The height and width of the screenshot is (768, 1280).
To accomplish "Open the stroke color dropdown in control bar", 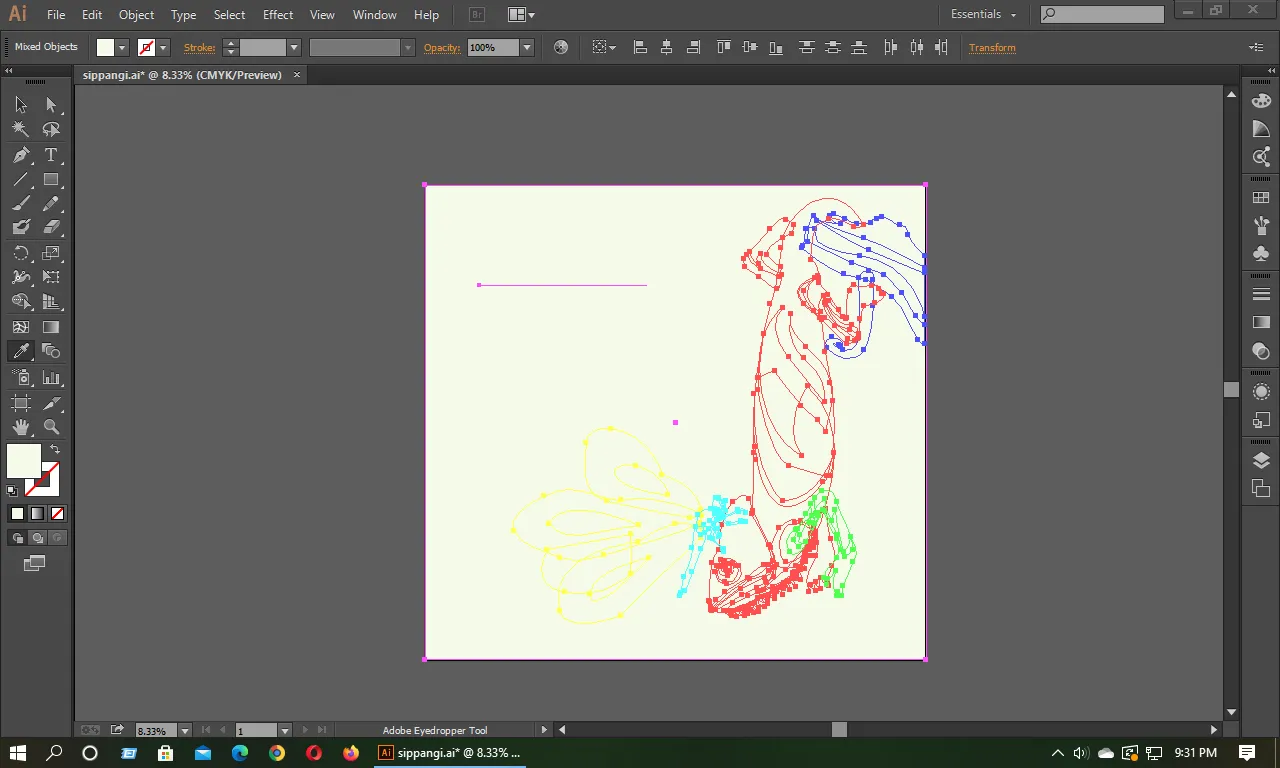I will [163, 47].
